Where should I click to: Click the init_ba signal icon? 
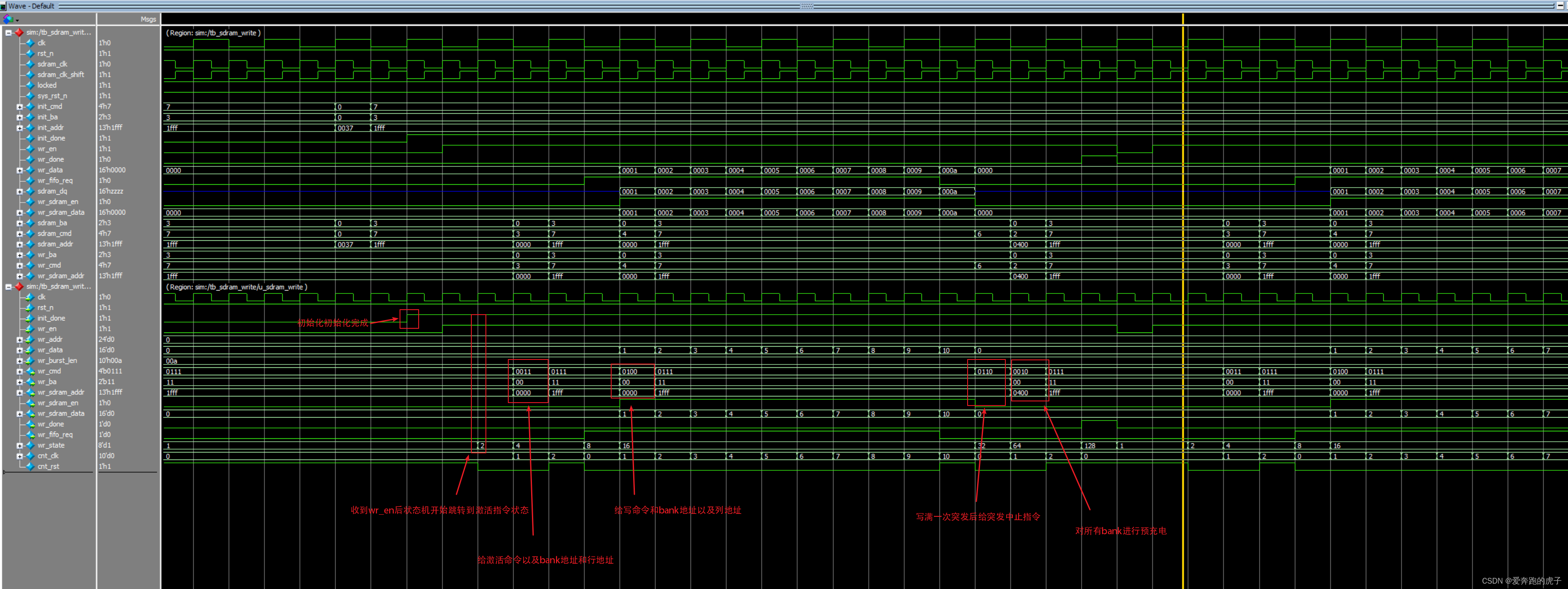click(x=30, y=117)
